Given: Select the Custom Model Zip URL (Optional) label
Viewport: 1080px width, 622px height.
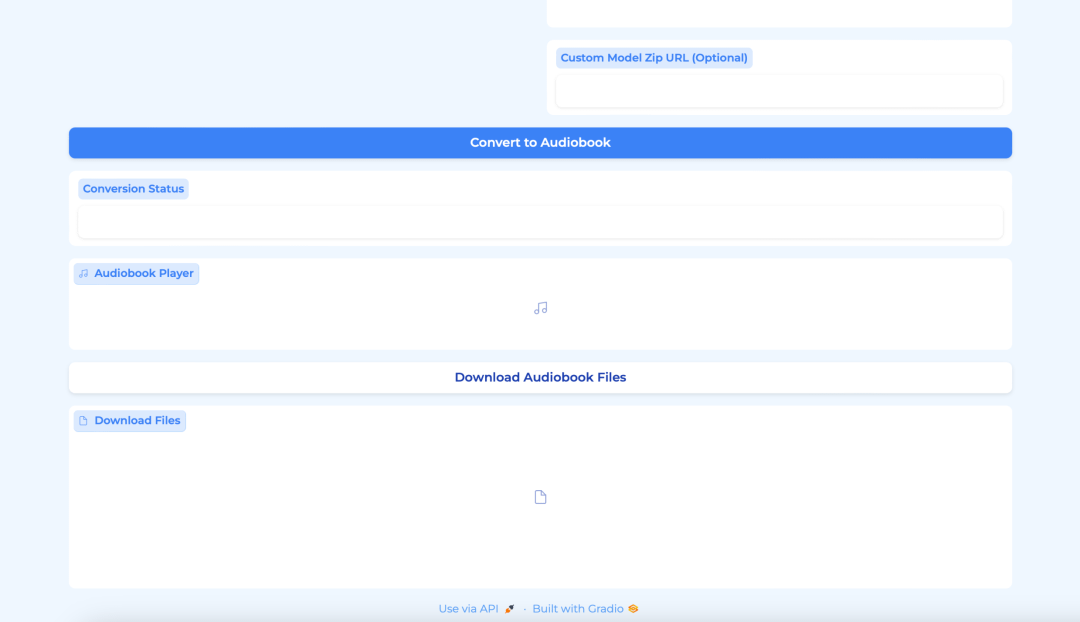Looking at the screenshot, I should point(654,58).
